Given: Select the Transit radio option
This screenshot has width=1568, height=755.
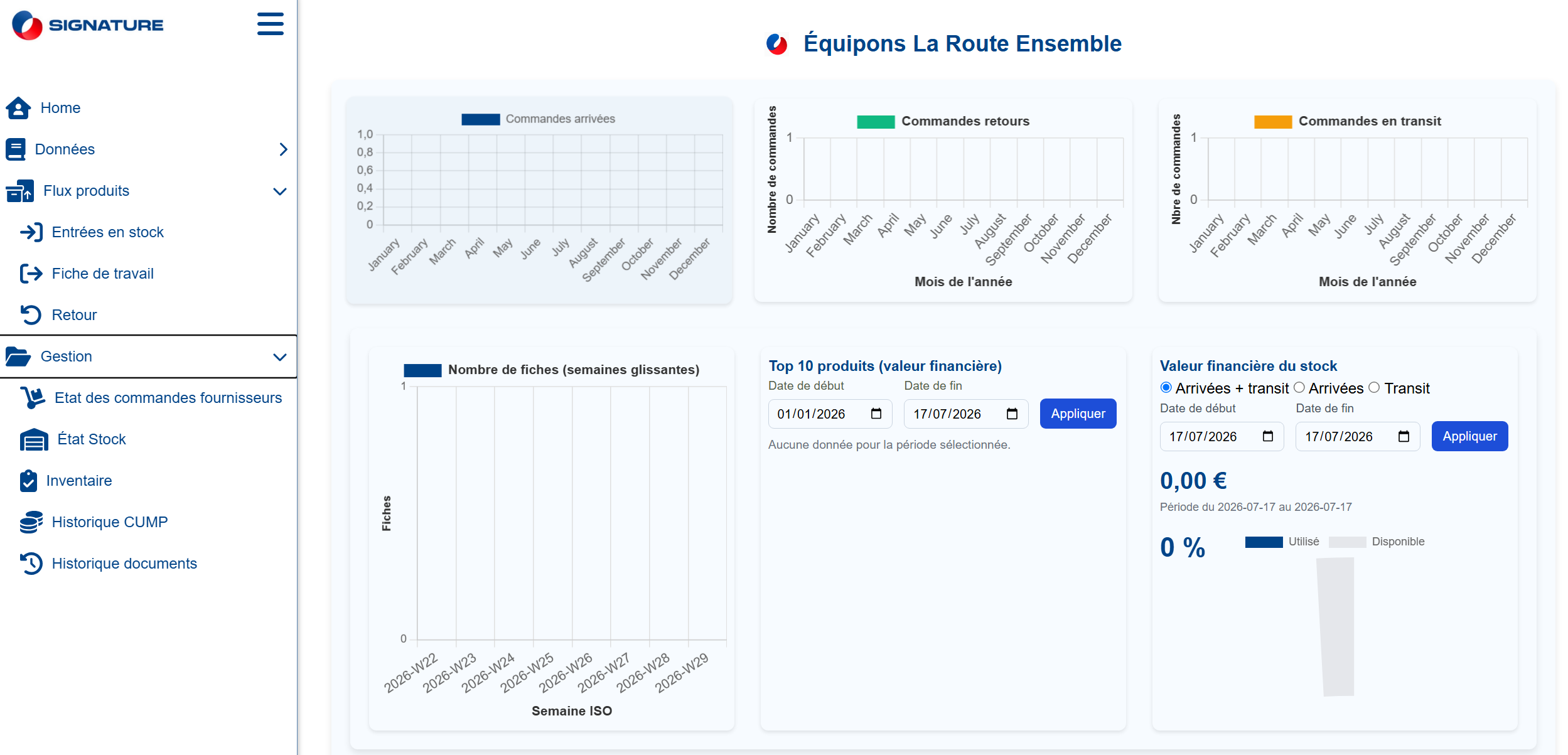Looking at the screenshot, I should 1374,388.
